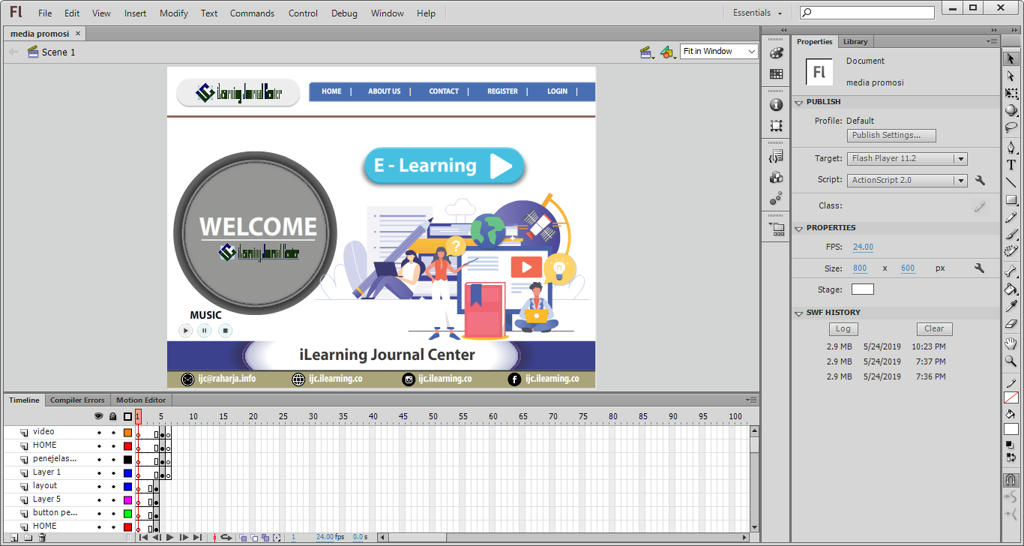Select the Text tool in the toolbox
This screenshot has height=546, width=1024.
point(1011,165)
